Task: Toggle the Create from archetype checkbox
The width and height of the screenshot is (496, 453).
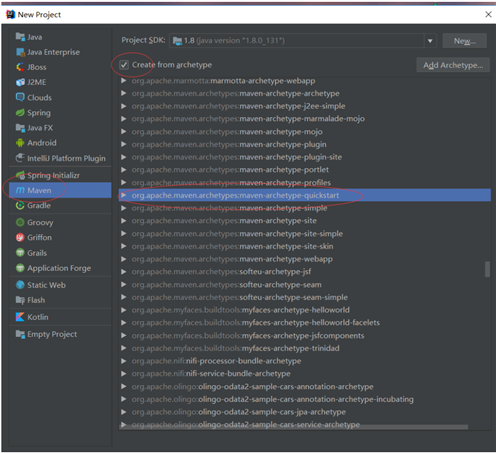Action: click(x=124, y=65)
